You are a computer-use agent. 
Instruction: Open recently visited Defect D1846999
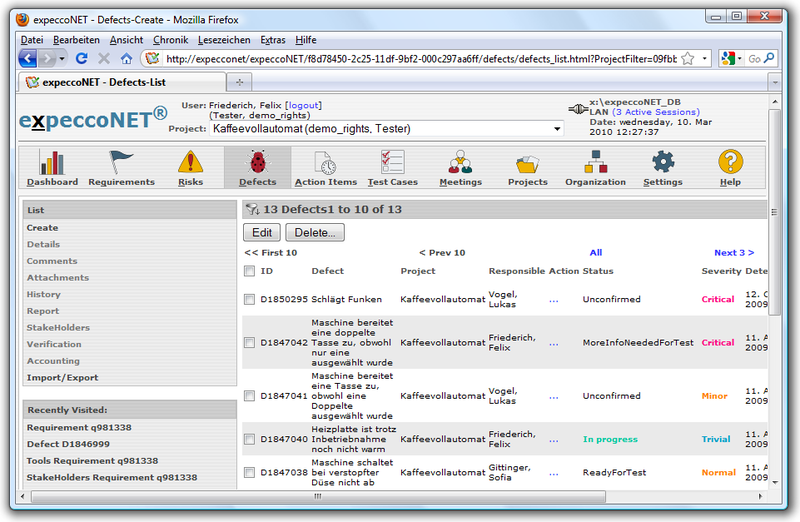(x=68, y=444)
